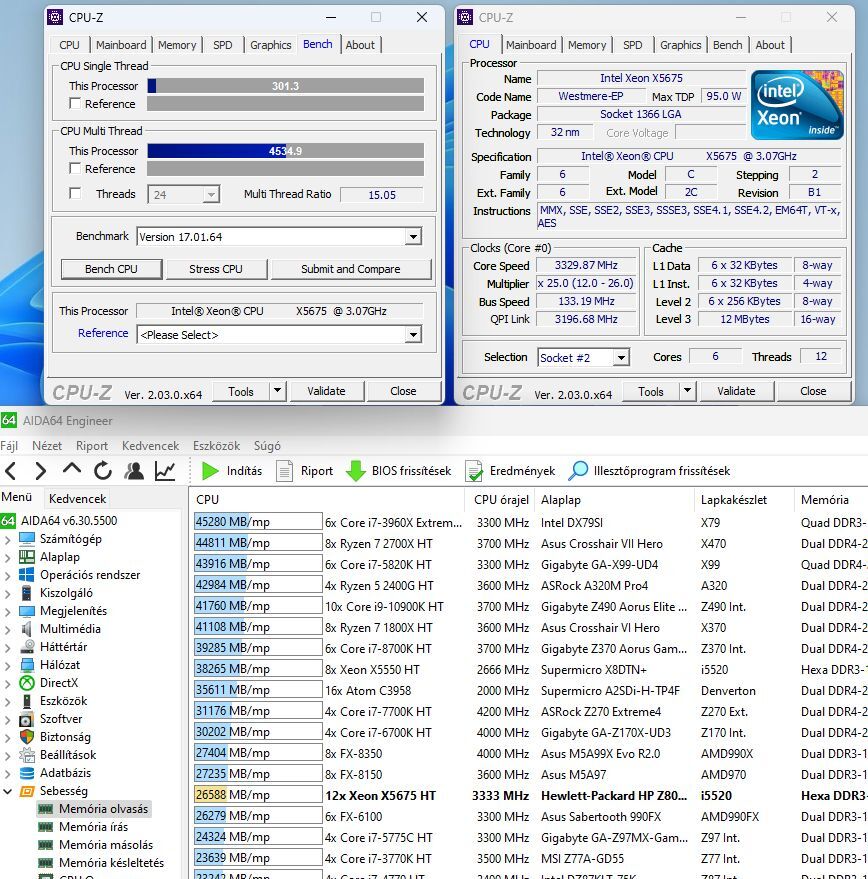Select Megjelenítés display icon in tree

[x=27, y=610]
